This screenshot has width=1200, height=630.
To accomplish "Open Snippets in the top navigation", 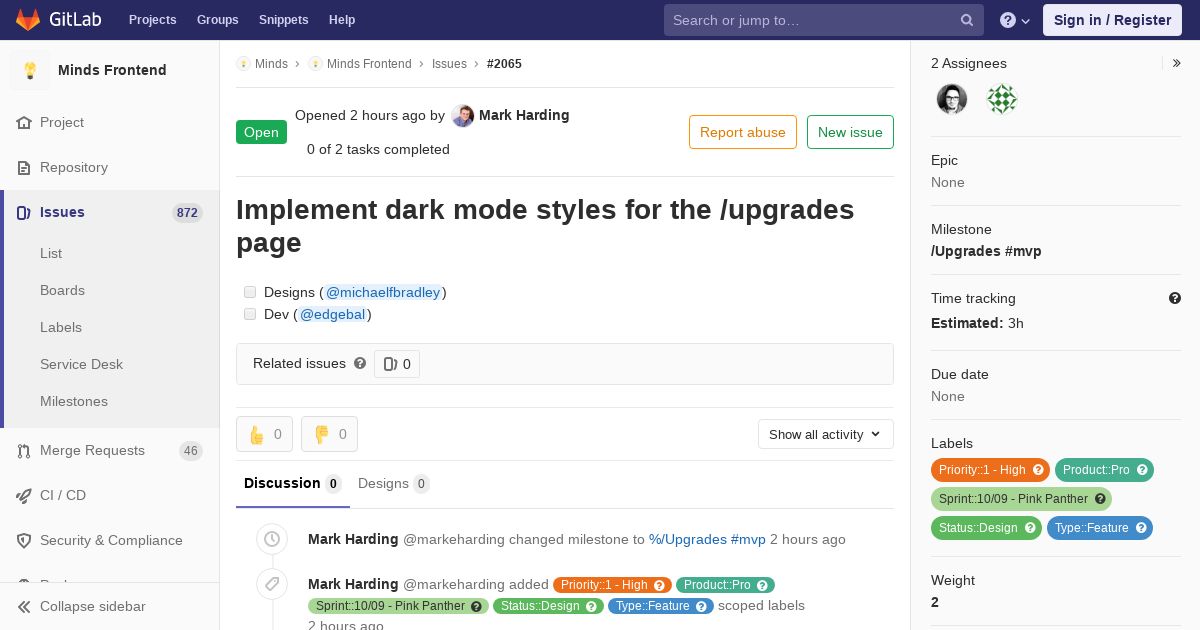I will tap(283, 20).
